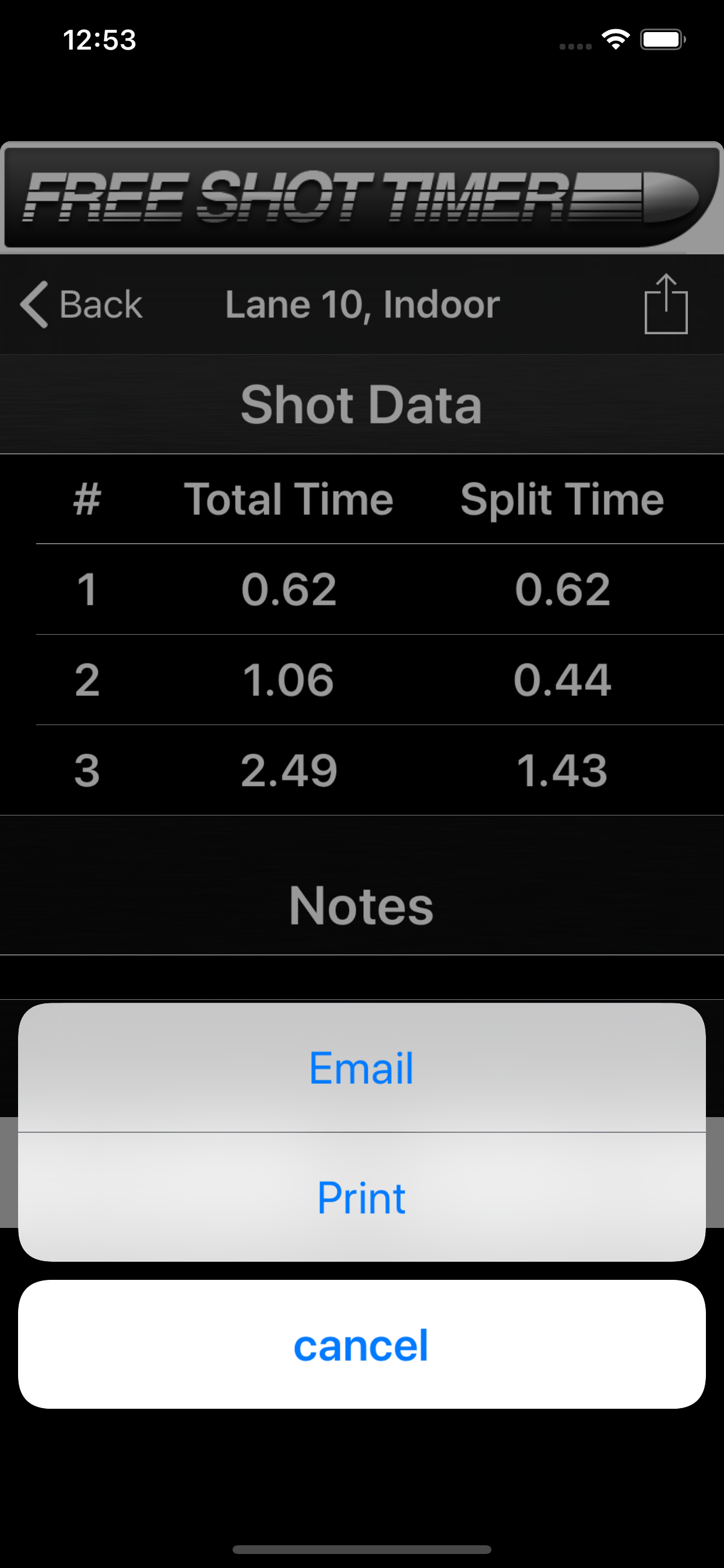
Task: Tap the Shot Data section header
Action: coord(361,405)
